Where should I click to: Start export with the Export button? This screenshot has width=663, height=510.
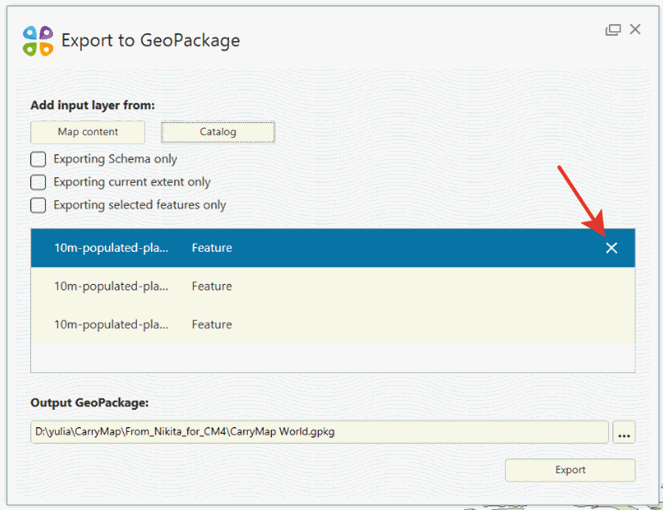(x=570, y=470)
